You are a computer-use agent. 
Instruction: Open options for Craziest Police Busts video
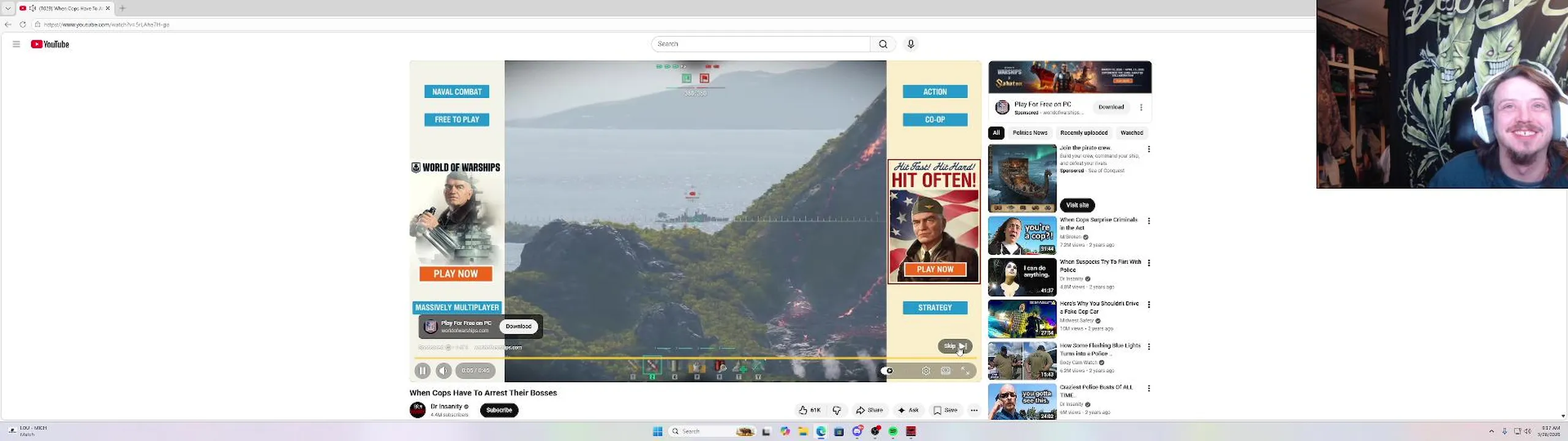1149,388
